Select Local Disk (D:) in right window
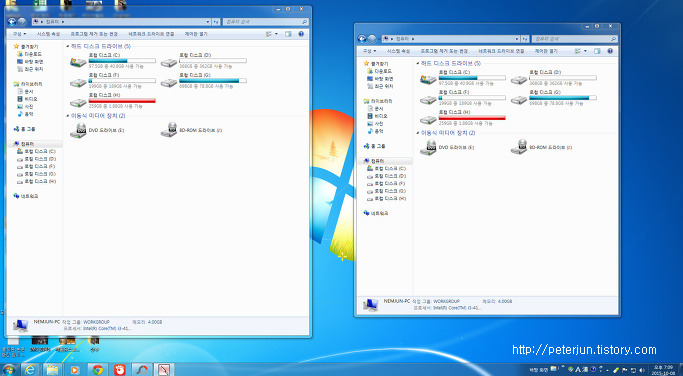The image size is (683, 376). 554,78
